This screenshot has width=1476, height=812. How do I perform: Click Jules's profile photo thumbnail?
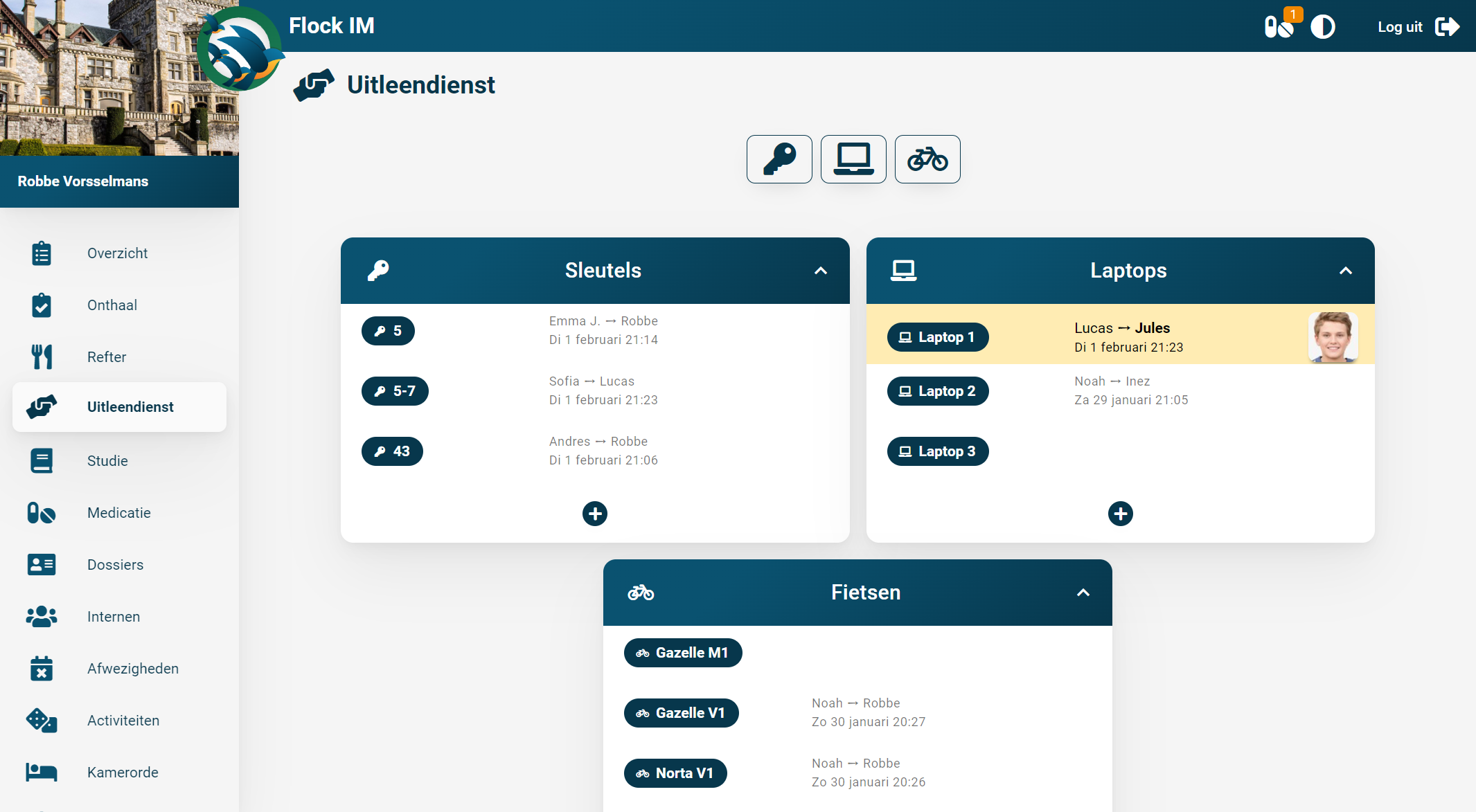tap(1333, 337)
